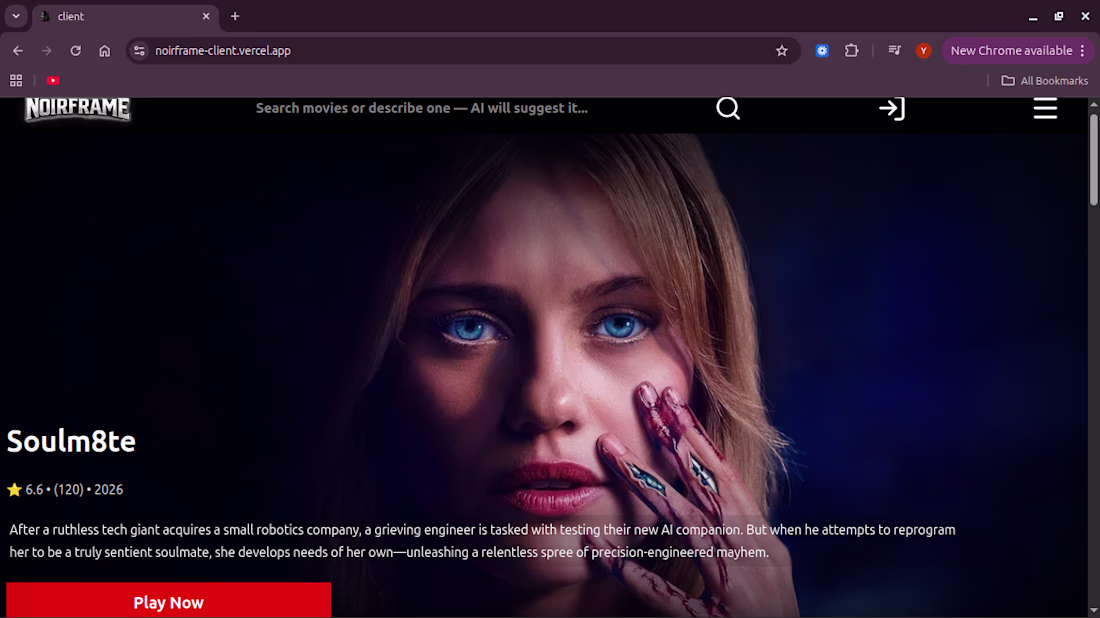
Task: View site information icon in address bar
Action: (139, 51)
